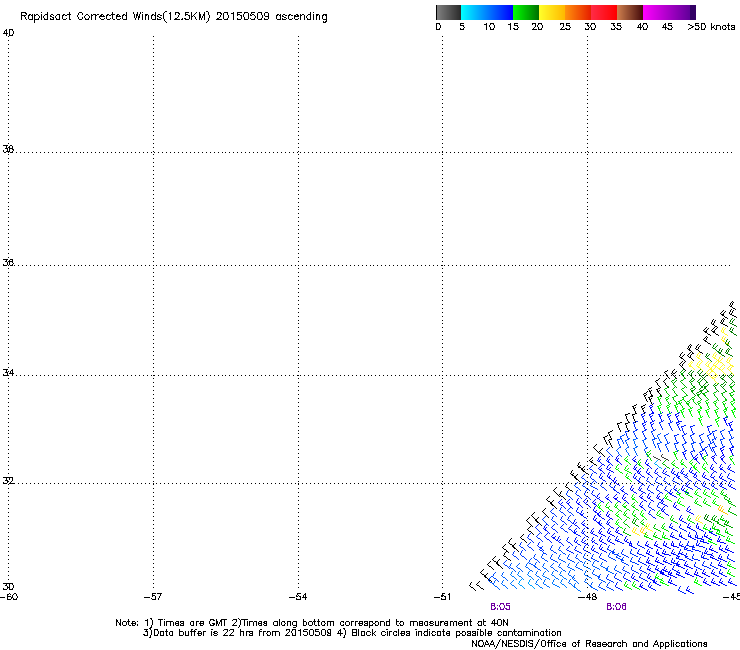Click the red 30-35 knots legend segment
740x650 pixels.
click(x=604, y=12)
